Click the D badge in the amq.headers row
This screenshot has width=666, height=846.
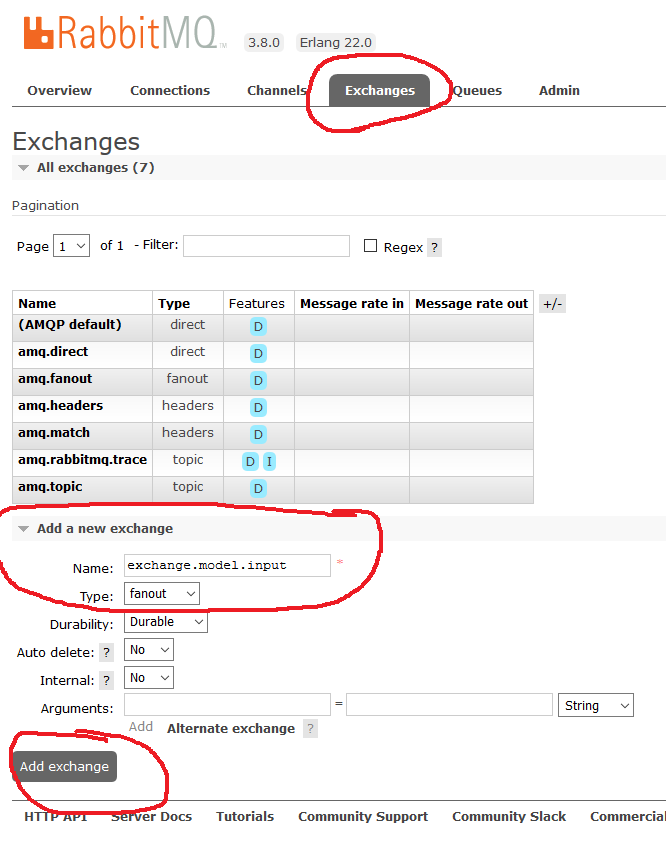pos(258,407)
